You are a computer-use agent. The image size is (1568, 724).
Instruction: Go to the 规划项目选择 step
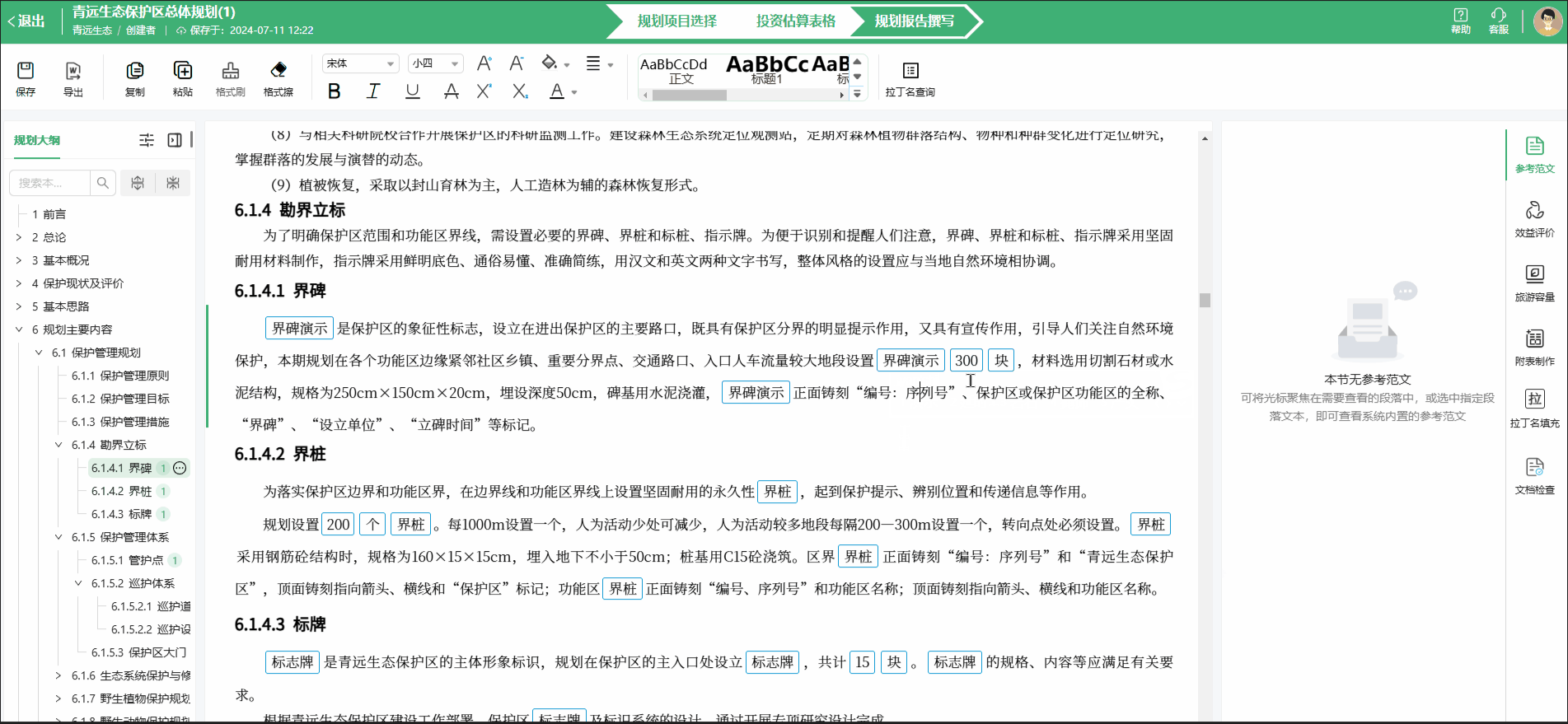(676, 21)
